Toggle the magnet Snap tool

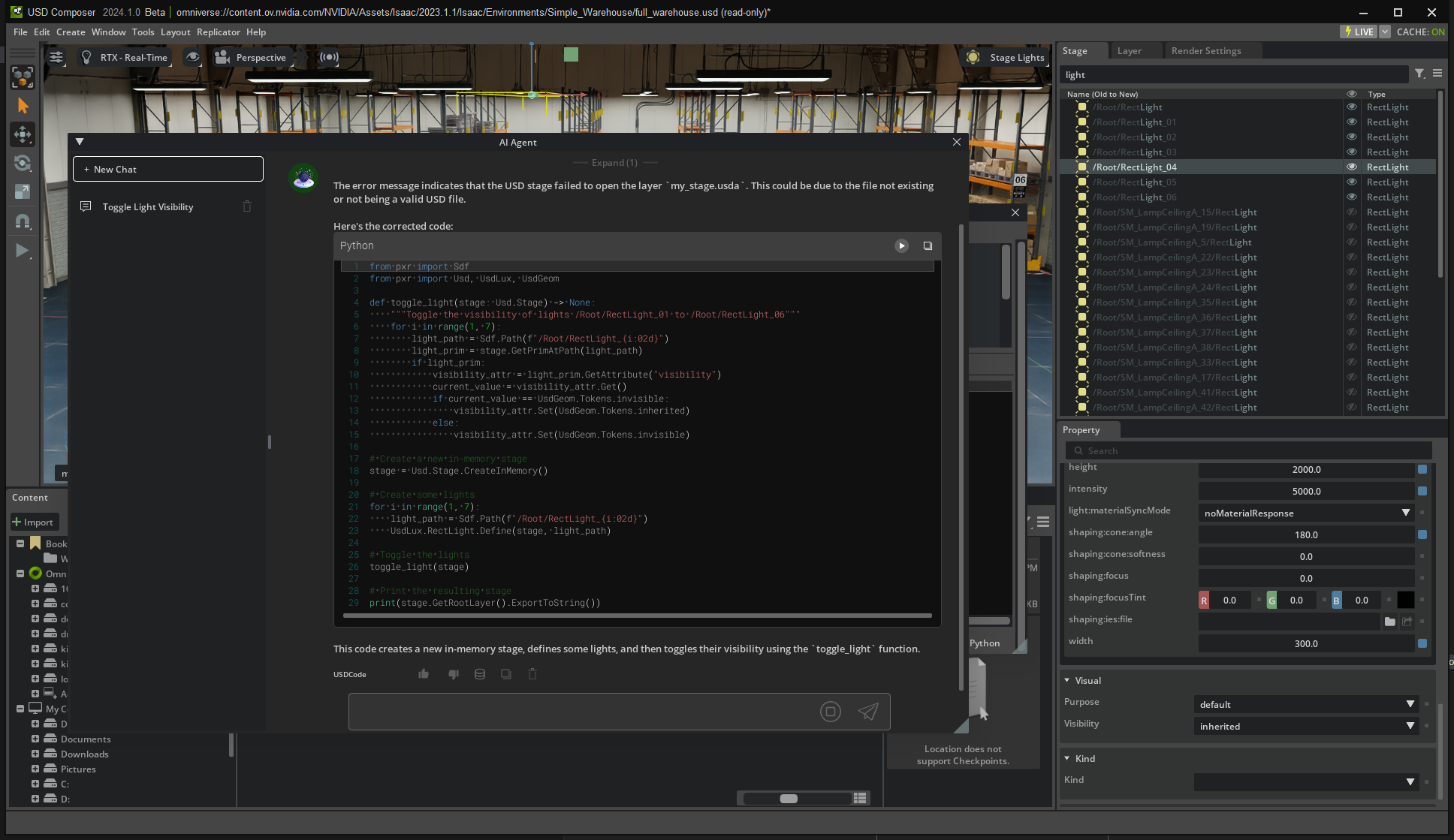pyautogui.click(x=23, y=221)
